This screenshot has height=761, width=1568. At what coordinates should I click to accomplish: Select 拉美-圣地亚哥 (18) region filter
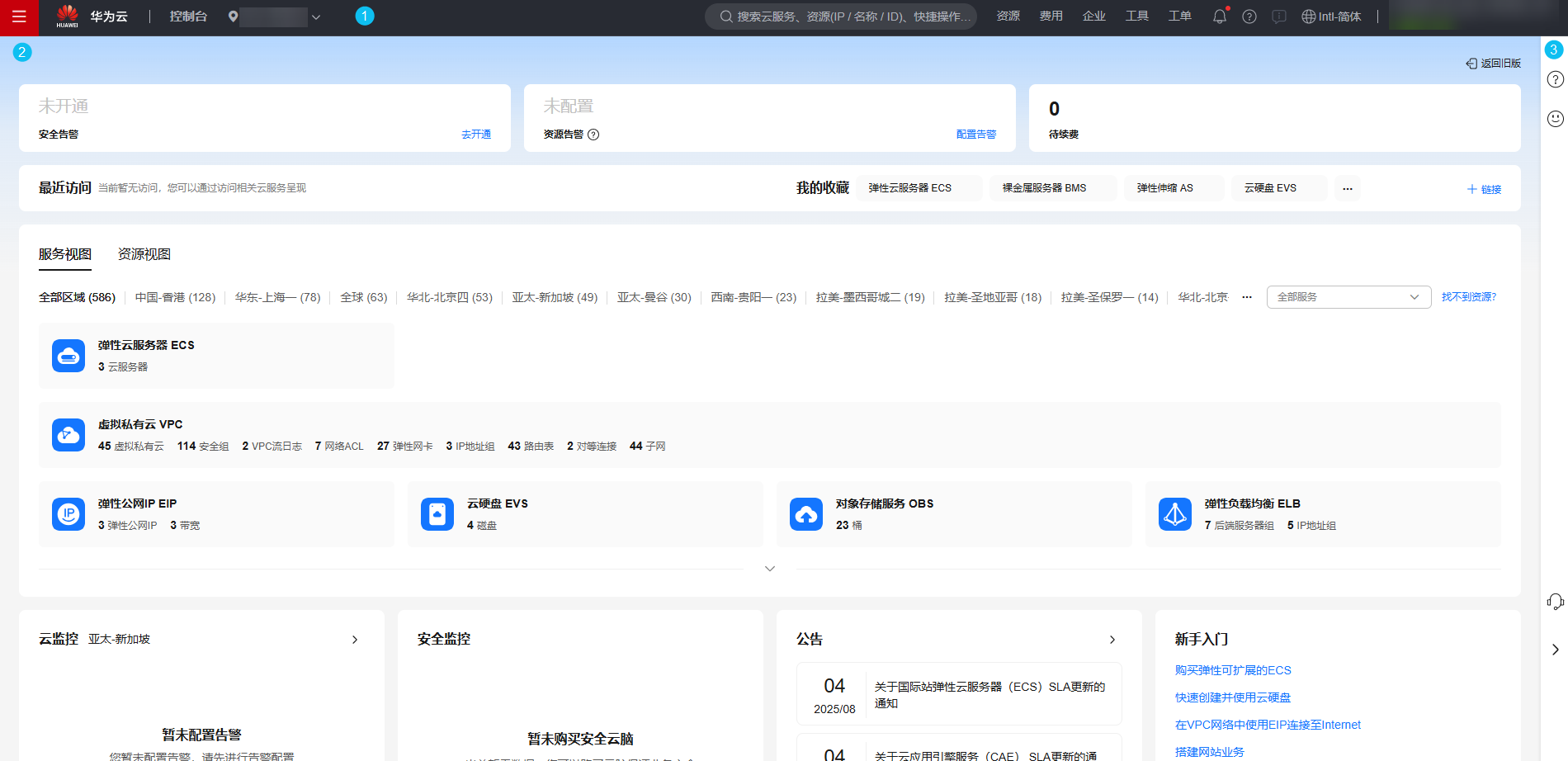[x=993, y=297]
